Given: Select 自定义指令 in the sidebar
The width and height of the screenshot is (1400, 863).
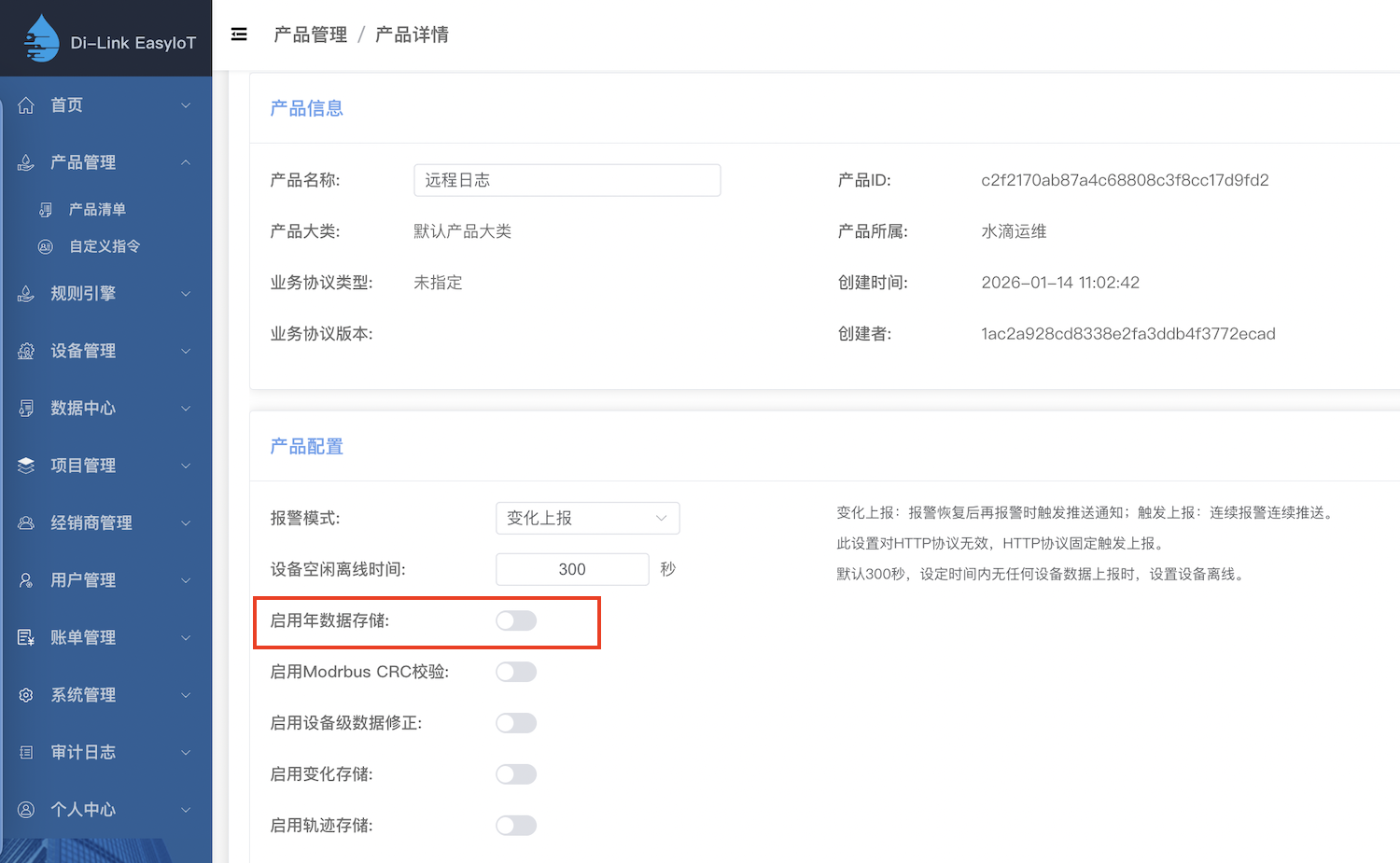Looking at the screenshot, I should click(x=105, y=246).
